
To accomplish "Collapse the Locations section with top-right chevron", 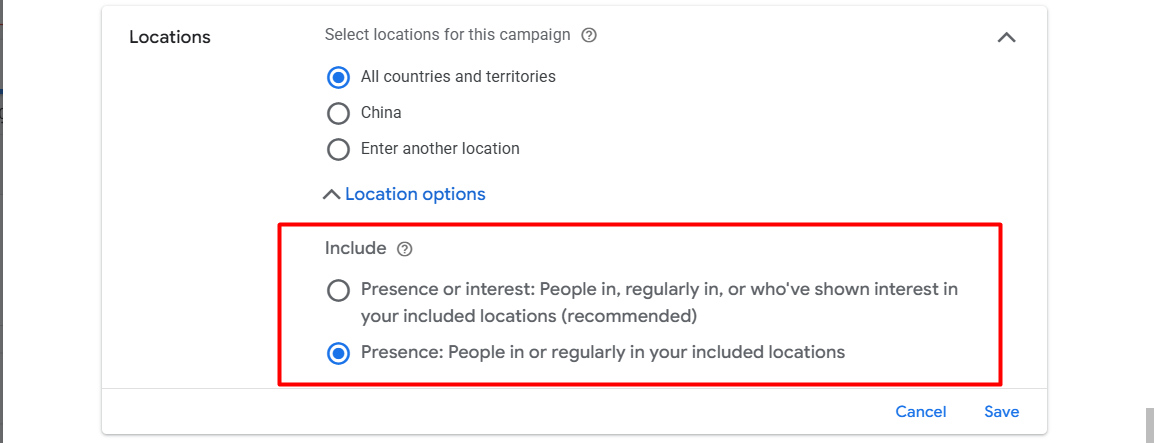I will 1006,38.
